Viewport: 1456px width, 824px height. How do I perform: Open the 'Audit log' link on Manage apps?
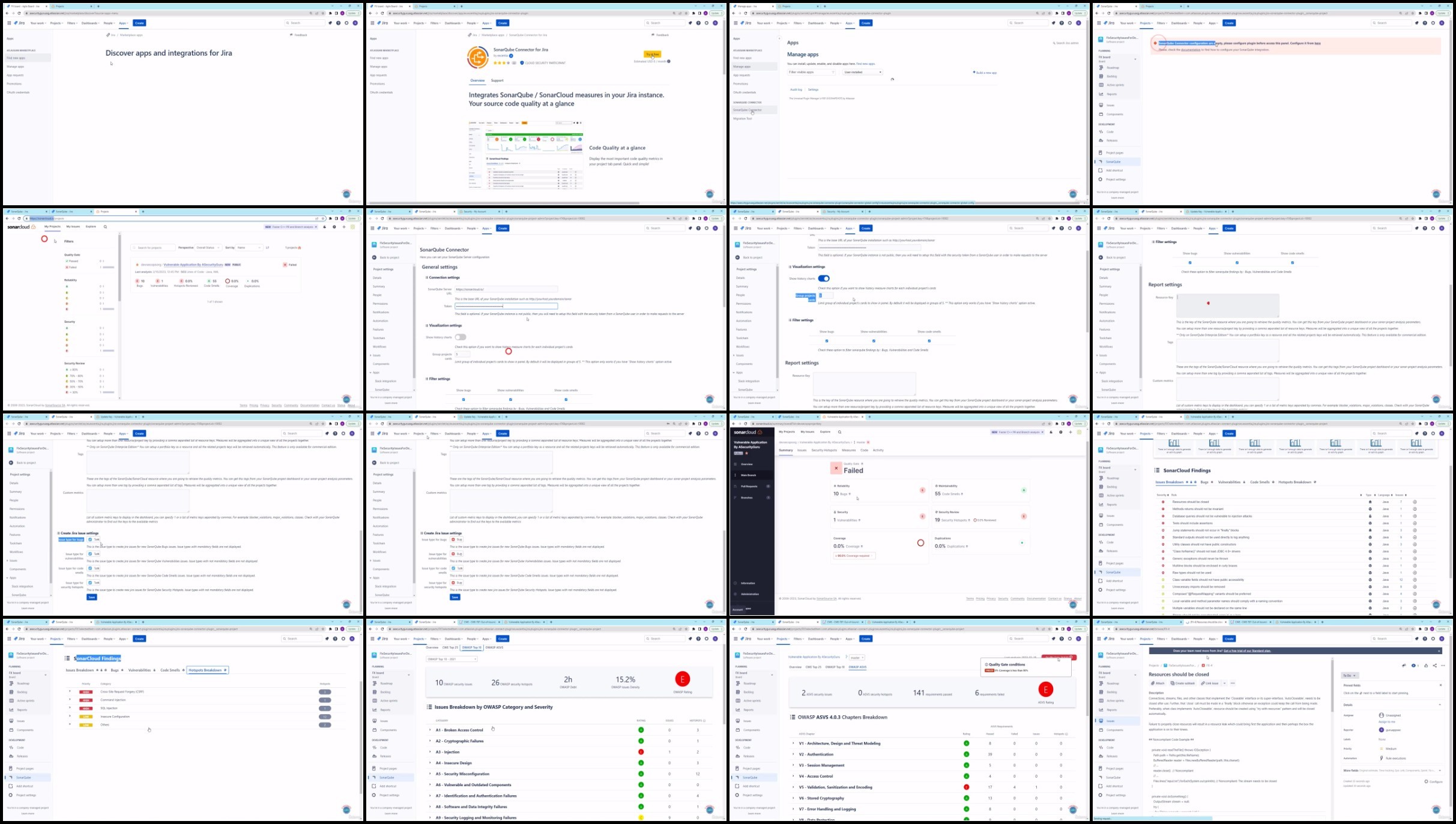796,89
